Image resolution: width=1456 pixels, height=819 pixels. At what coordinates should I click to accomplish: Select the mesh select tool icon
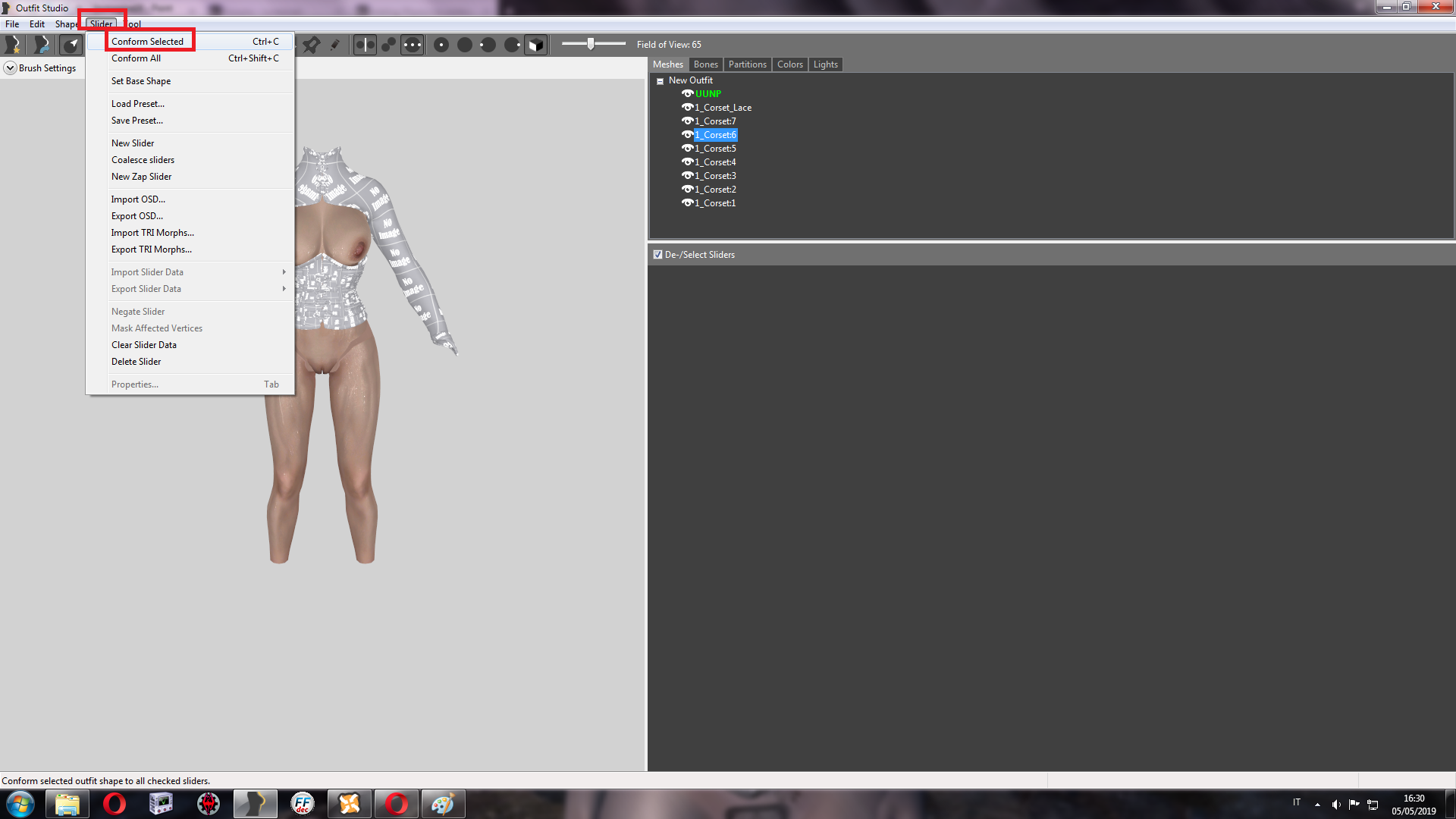[71, 45]
